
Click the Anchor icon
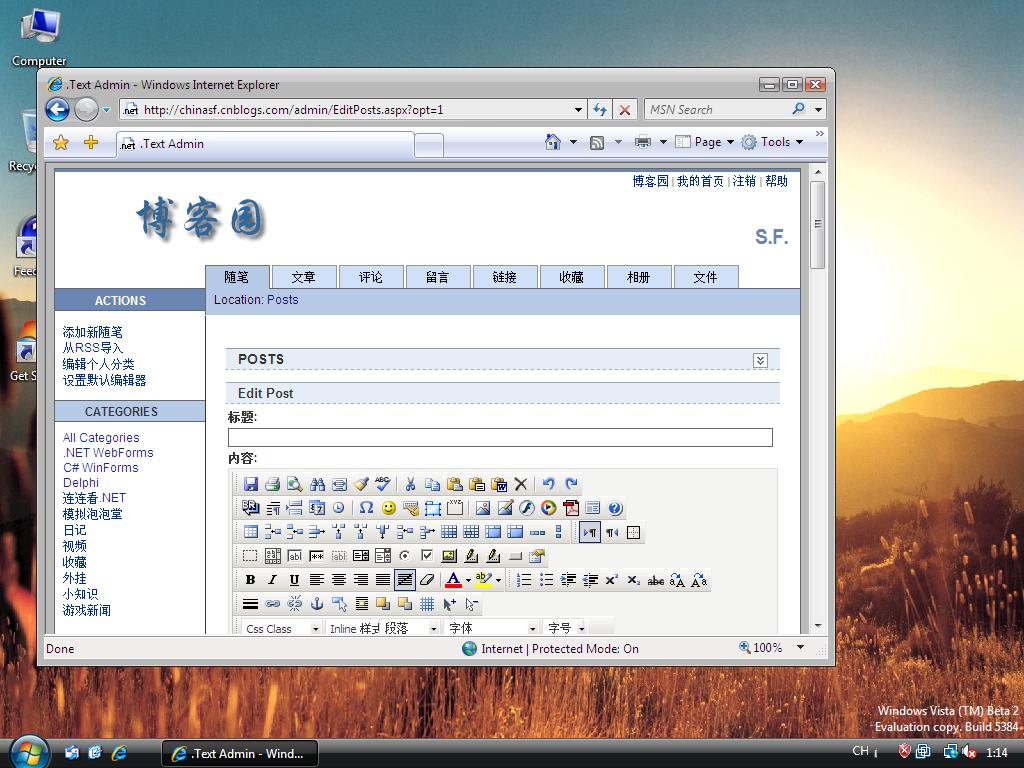point(317,604)
